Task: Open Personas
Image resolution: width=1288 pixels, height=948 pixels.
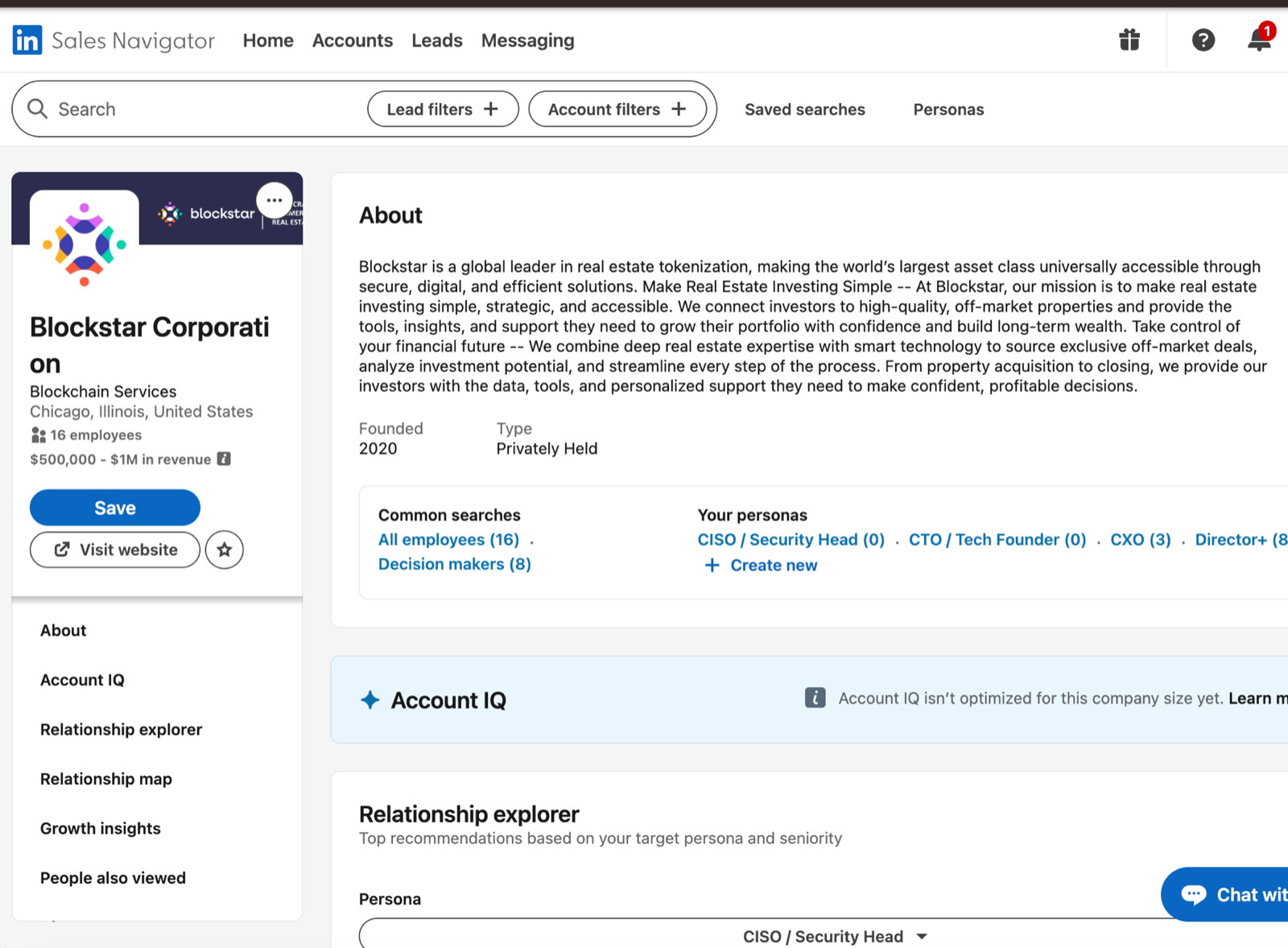Action: pos(948,109)
